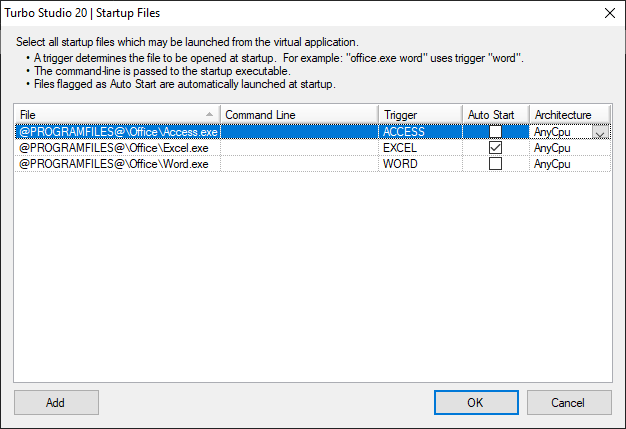This screenshot has width=626, height=429.
Task: Click the Auto Start column header
Action: [495, 115]
